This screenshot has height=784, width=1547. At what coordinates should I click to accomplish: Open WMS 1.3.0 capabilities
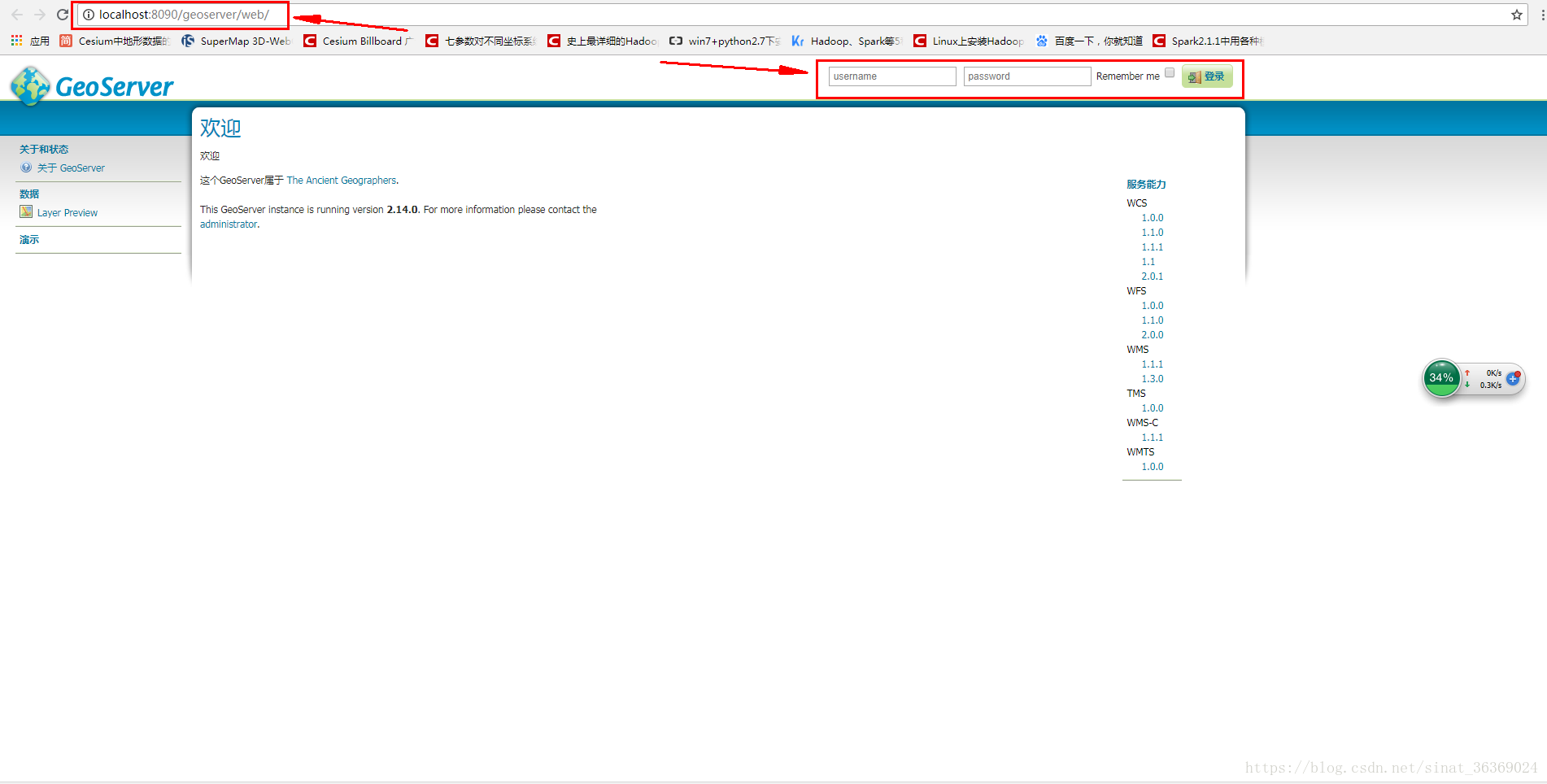pos(1152,379)
